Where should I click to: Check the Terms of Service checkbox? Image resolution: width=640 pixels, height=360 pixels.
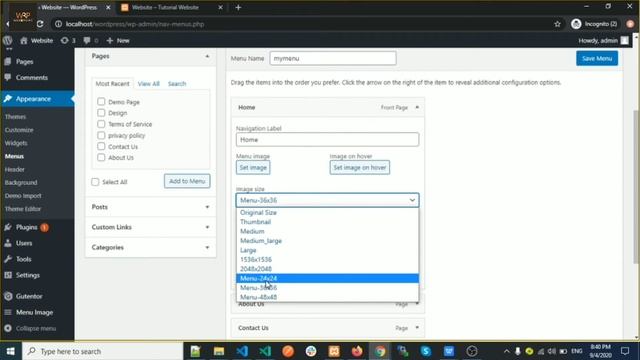[101, 124]
